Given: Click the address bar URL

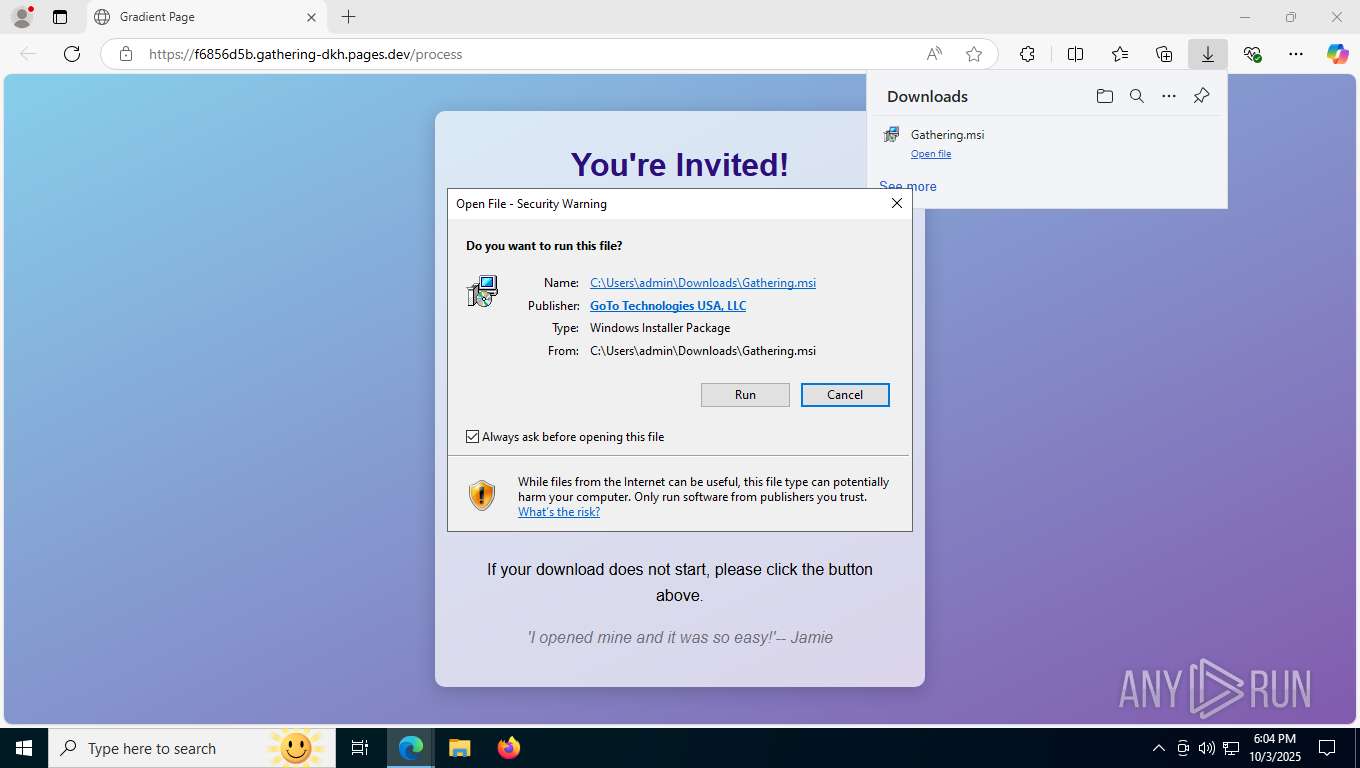Looking at the screenshot, I should 305,54.
